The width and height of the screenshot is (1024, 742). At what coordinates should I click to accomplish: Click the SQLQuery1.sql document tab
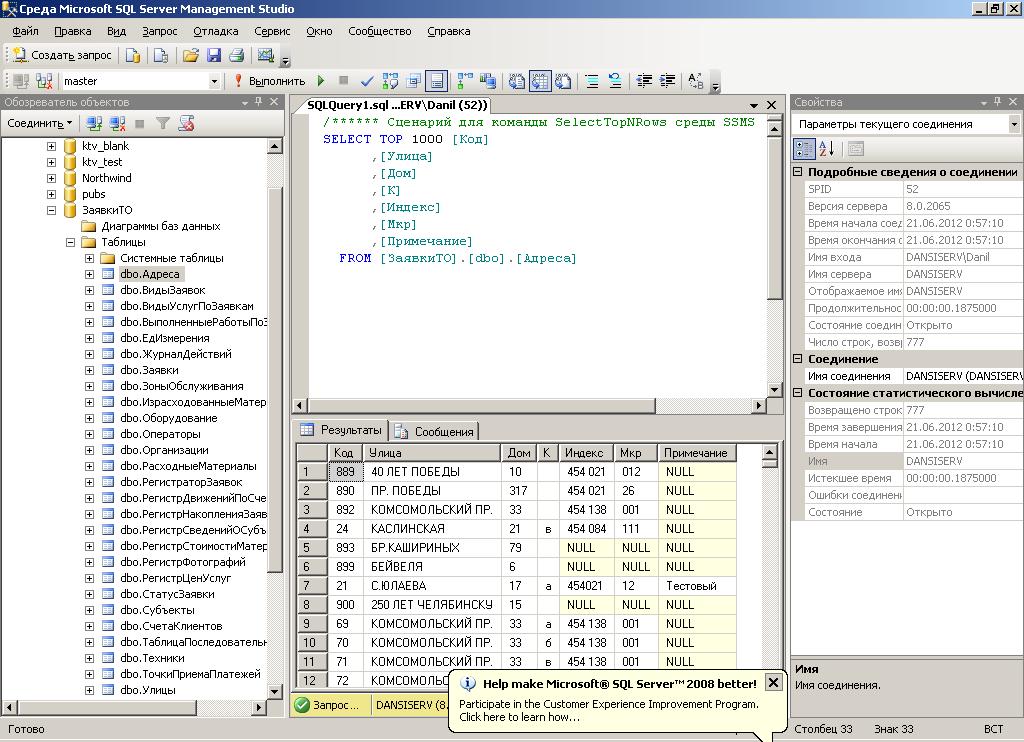click(397, 105)
